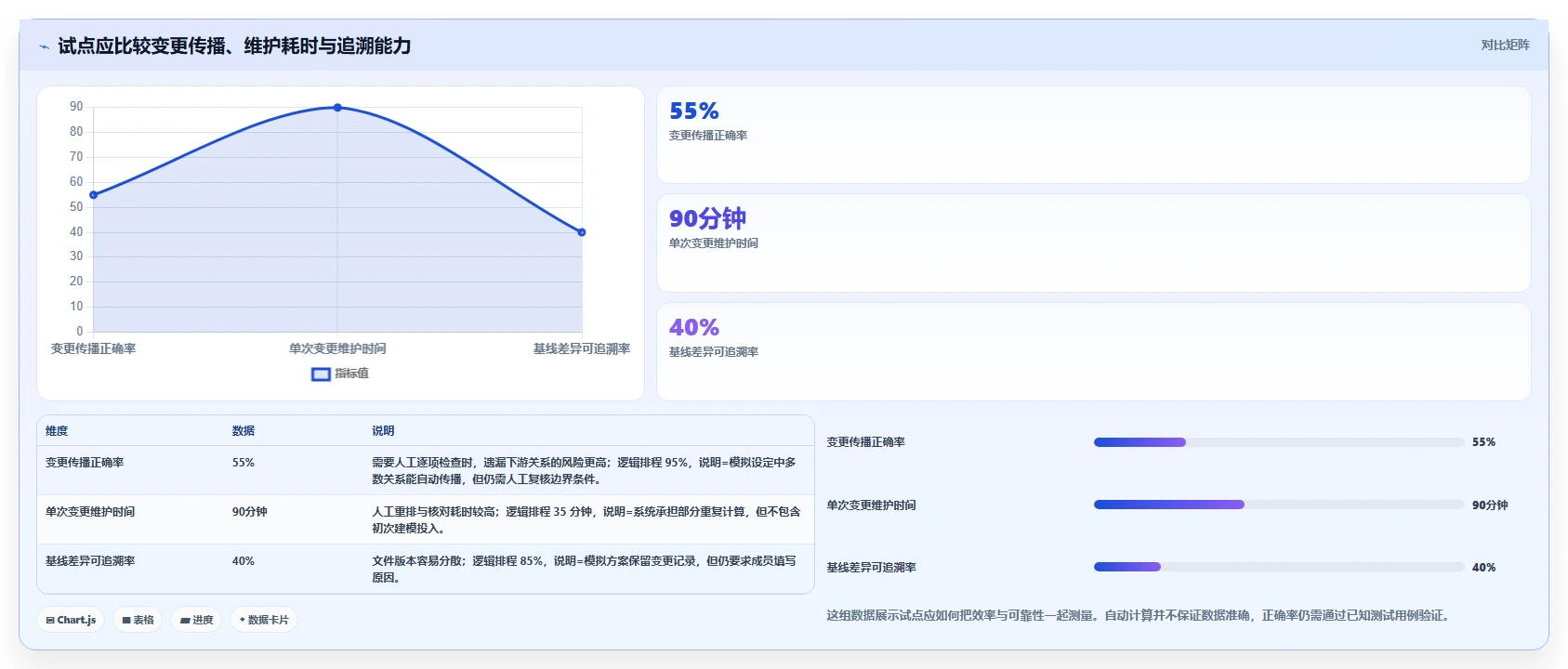Click table cell 40% in 数据 column
1568x669 pixels.
click(x=244, y=561)
